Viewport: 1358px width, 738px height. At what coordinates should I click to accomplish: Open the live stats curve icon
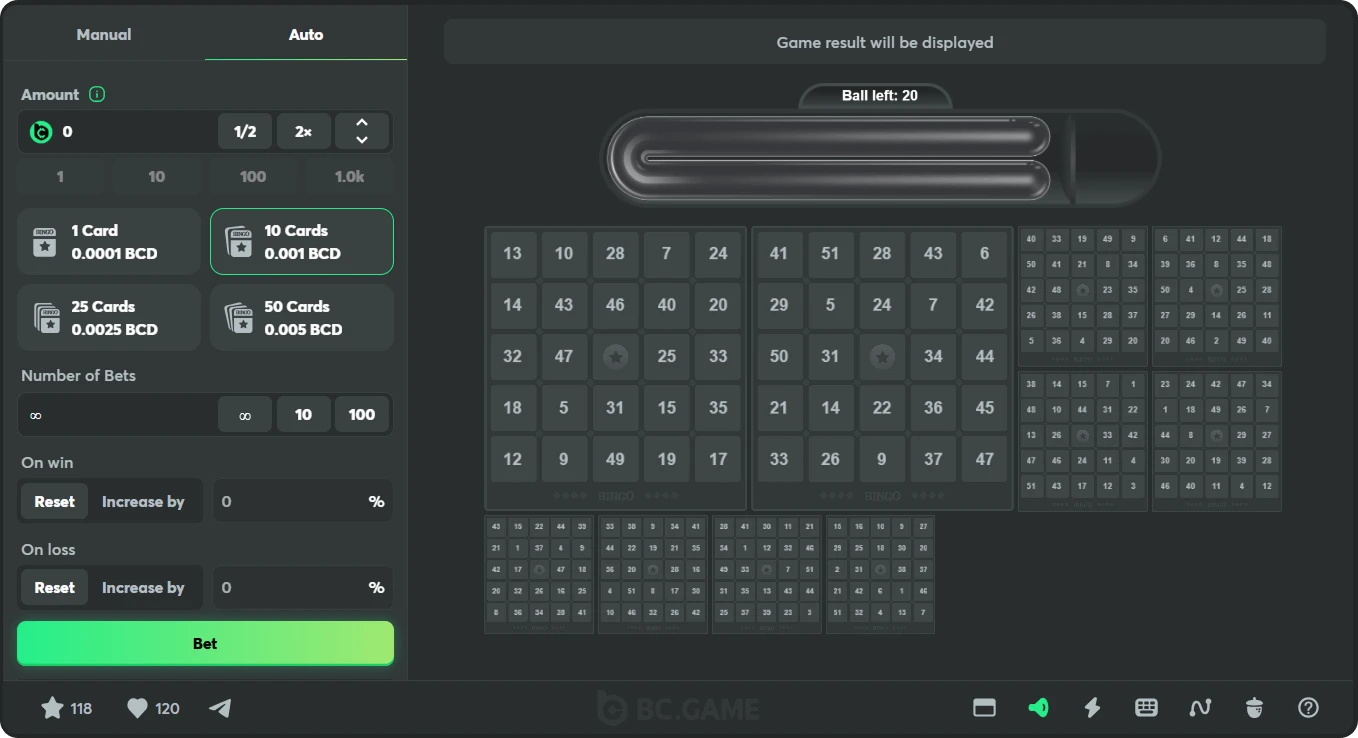coord(1200,707)
